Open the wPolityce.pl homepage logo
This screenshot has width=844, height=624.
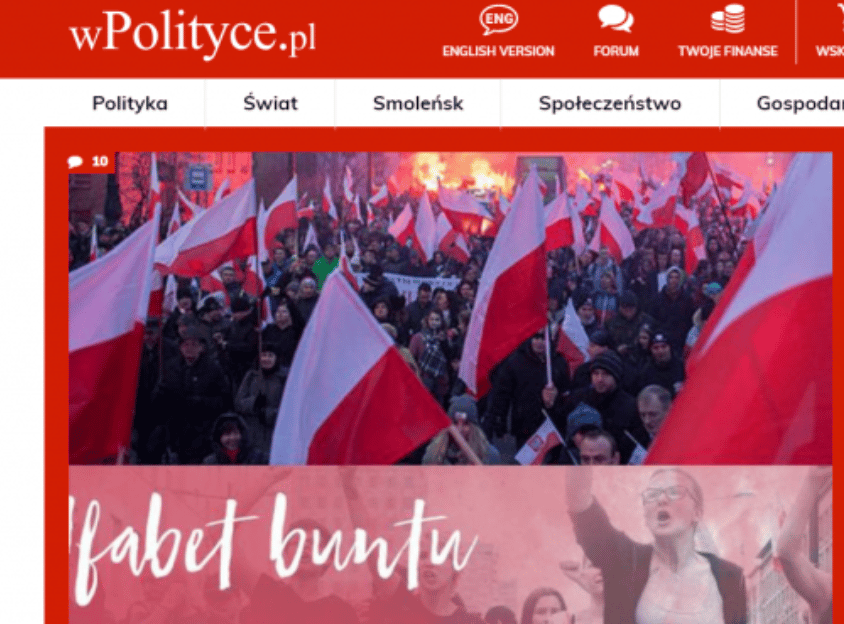click(x=192, y=33)
